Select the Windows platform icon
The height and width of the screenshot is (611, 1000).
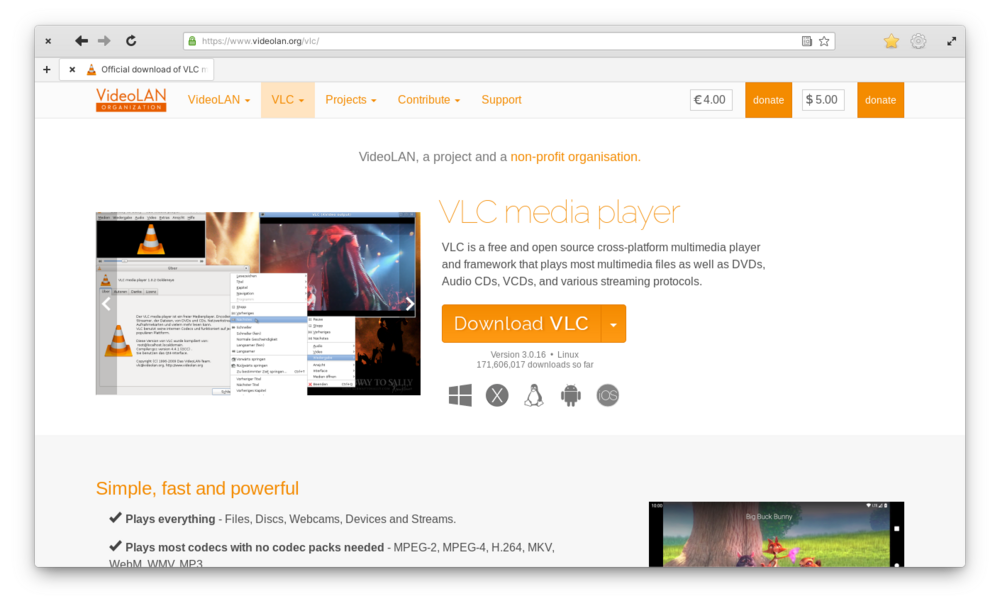click(x=459, y=395)
